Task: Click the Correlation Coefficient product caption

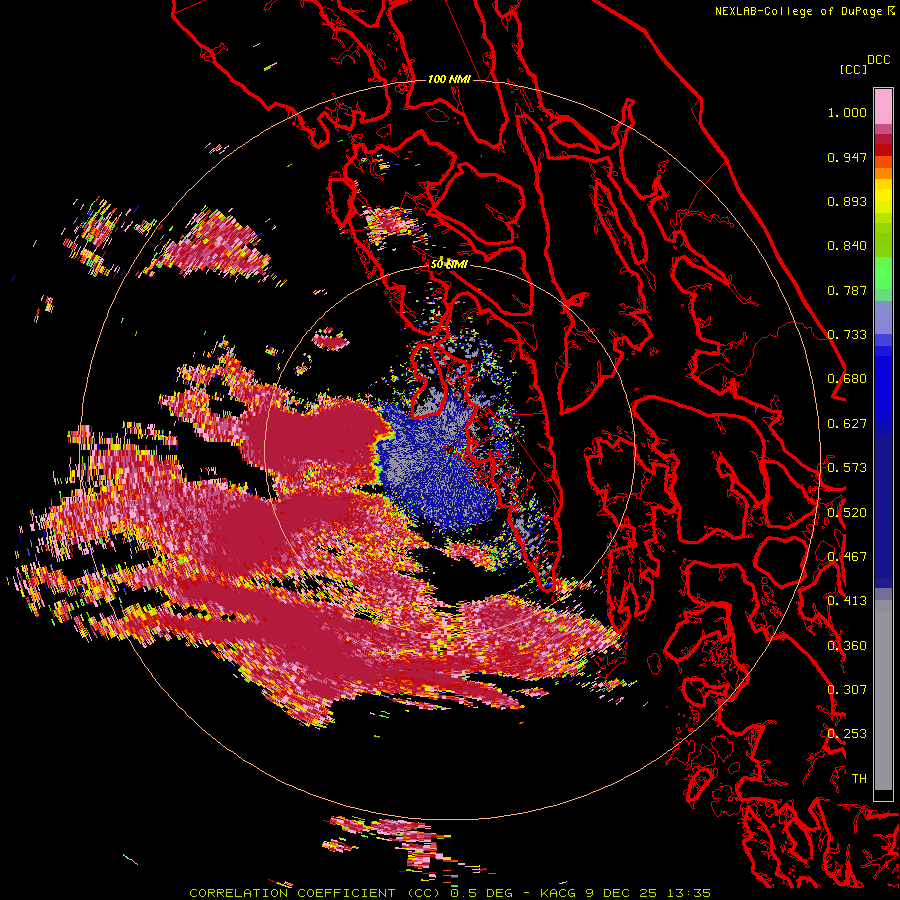Action: [315, 893]
